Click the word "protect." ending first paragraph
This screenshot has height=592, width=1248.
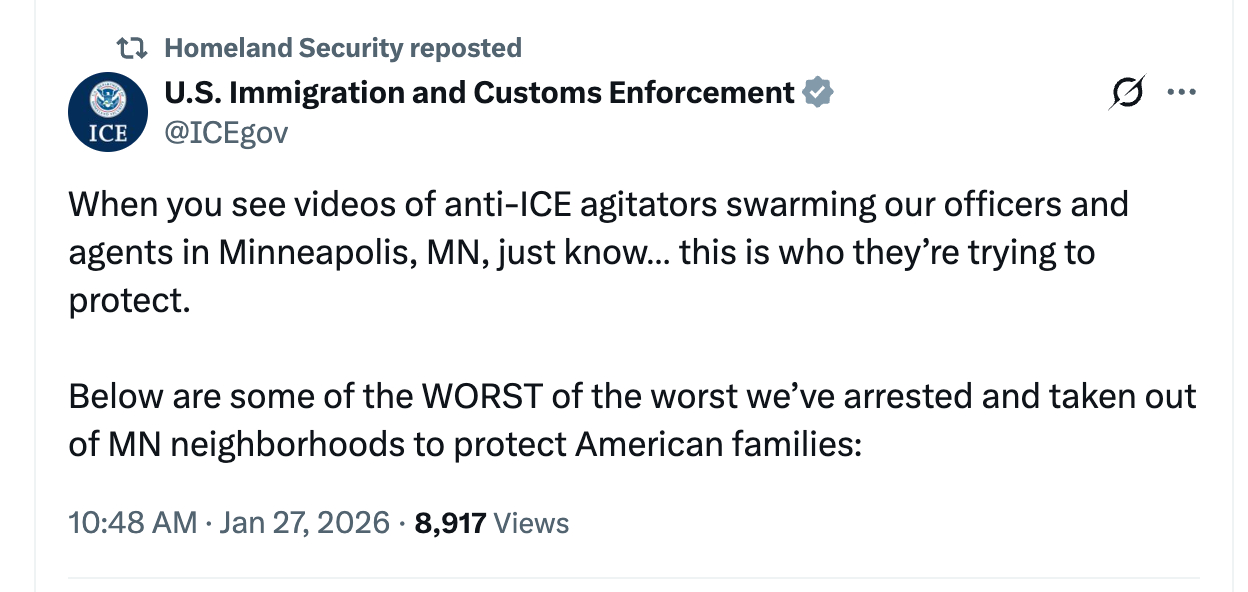click(x=128, y=299)
